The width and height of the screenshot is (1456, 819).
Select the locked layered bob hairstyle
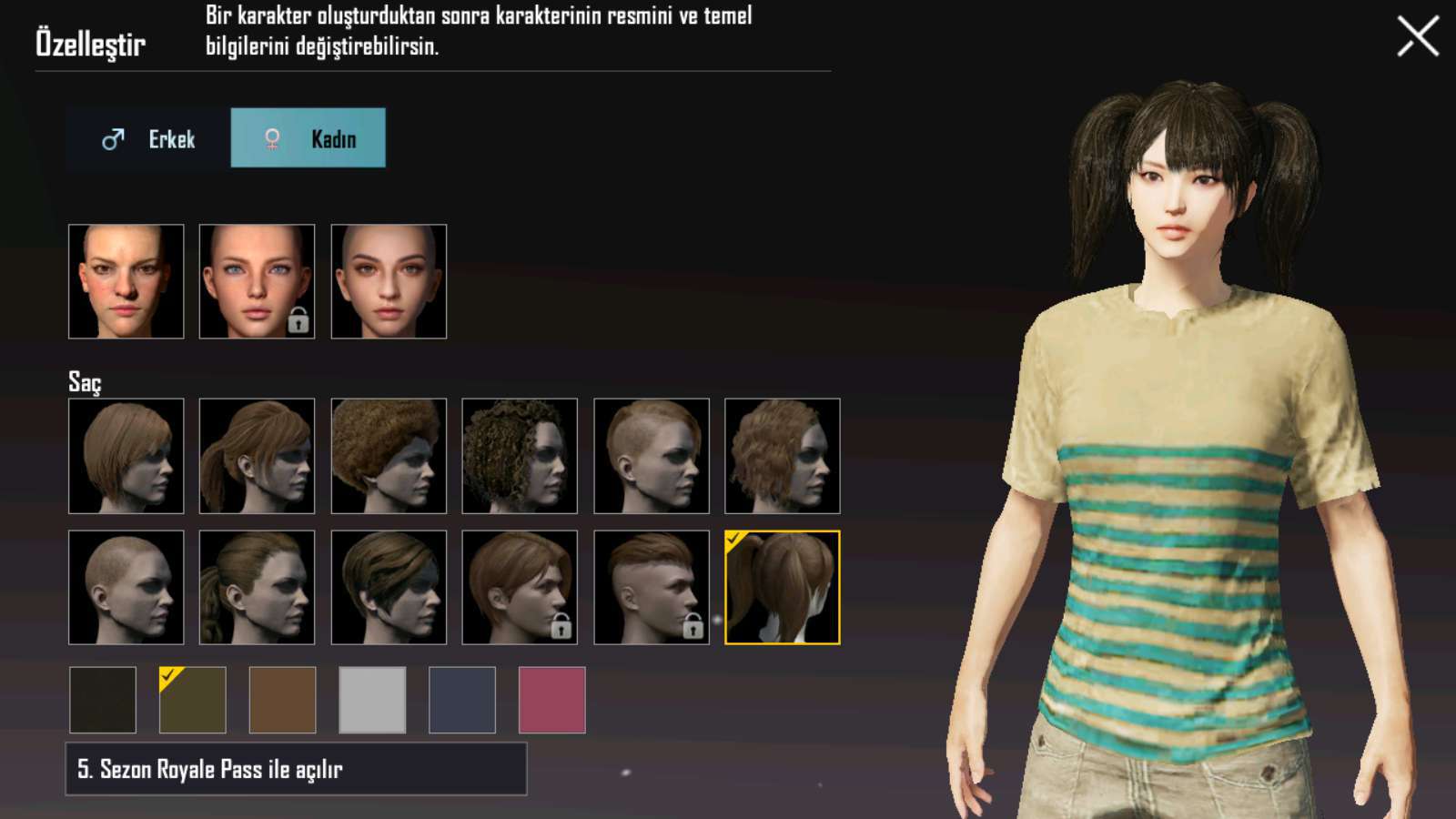[520, 588]
